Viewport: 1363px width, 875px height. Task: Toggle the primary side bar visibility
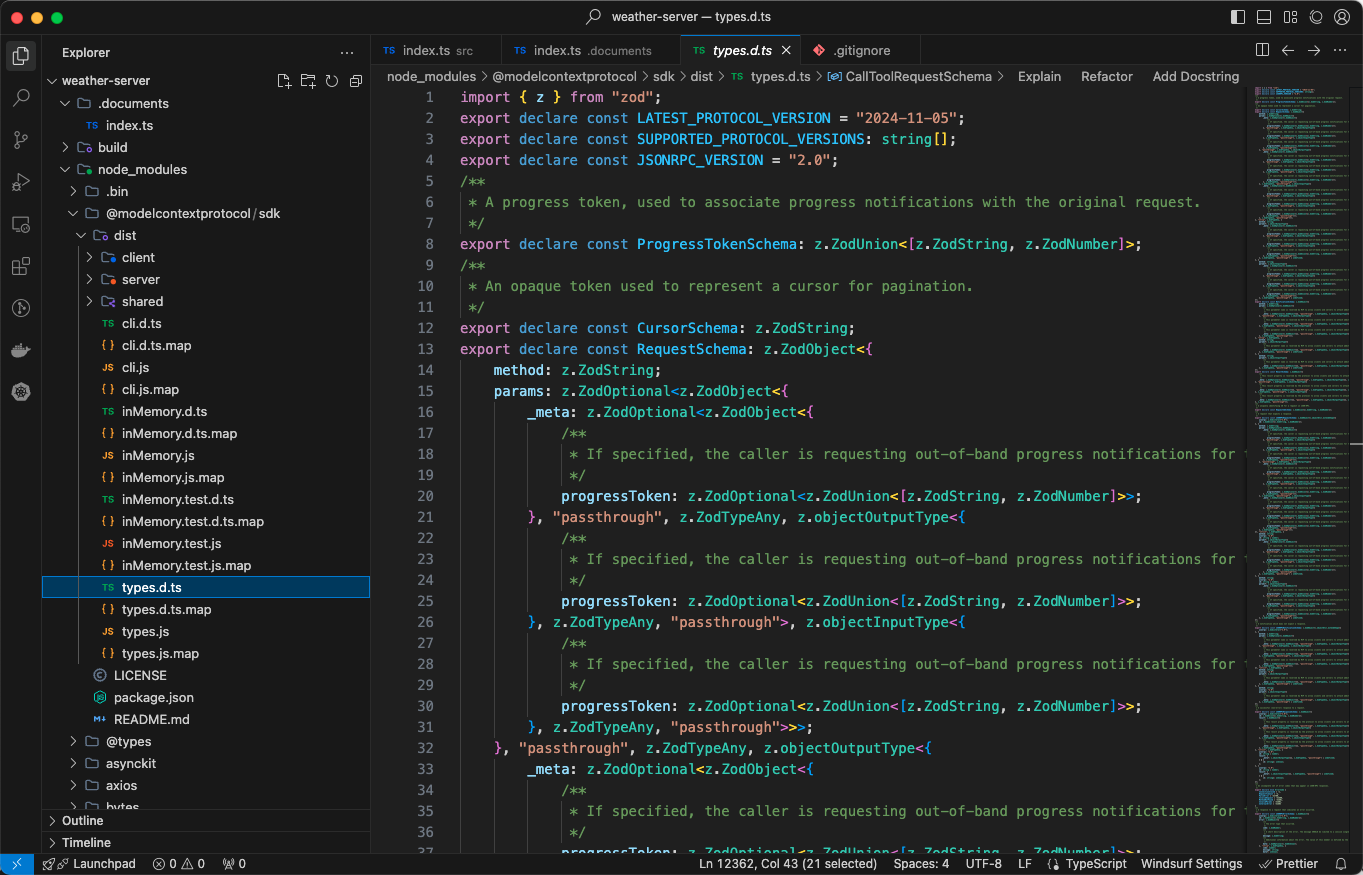point(1238,17)
